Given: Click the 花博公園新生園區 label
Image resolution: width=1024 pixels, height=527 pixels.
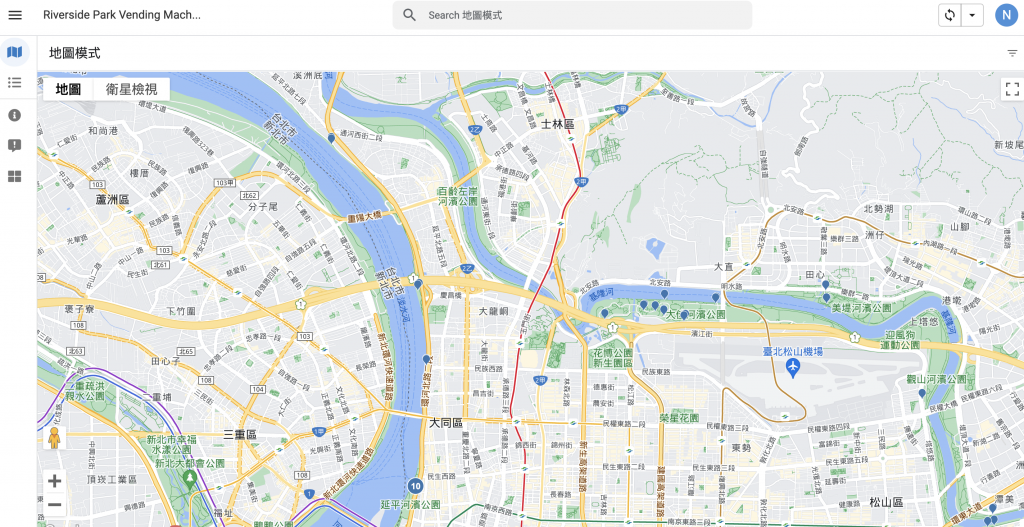Looking at the screenshot, I should (613, 357).
